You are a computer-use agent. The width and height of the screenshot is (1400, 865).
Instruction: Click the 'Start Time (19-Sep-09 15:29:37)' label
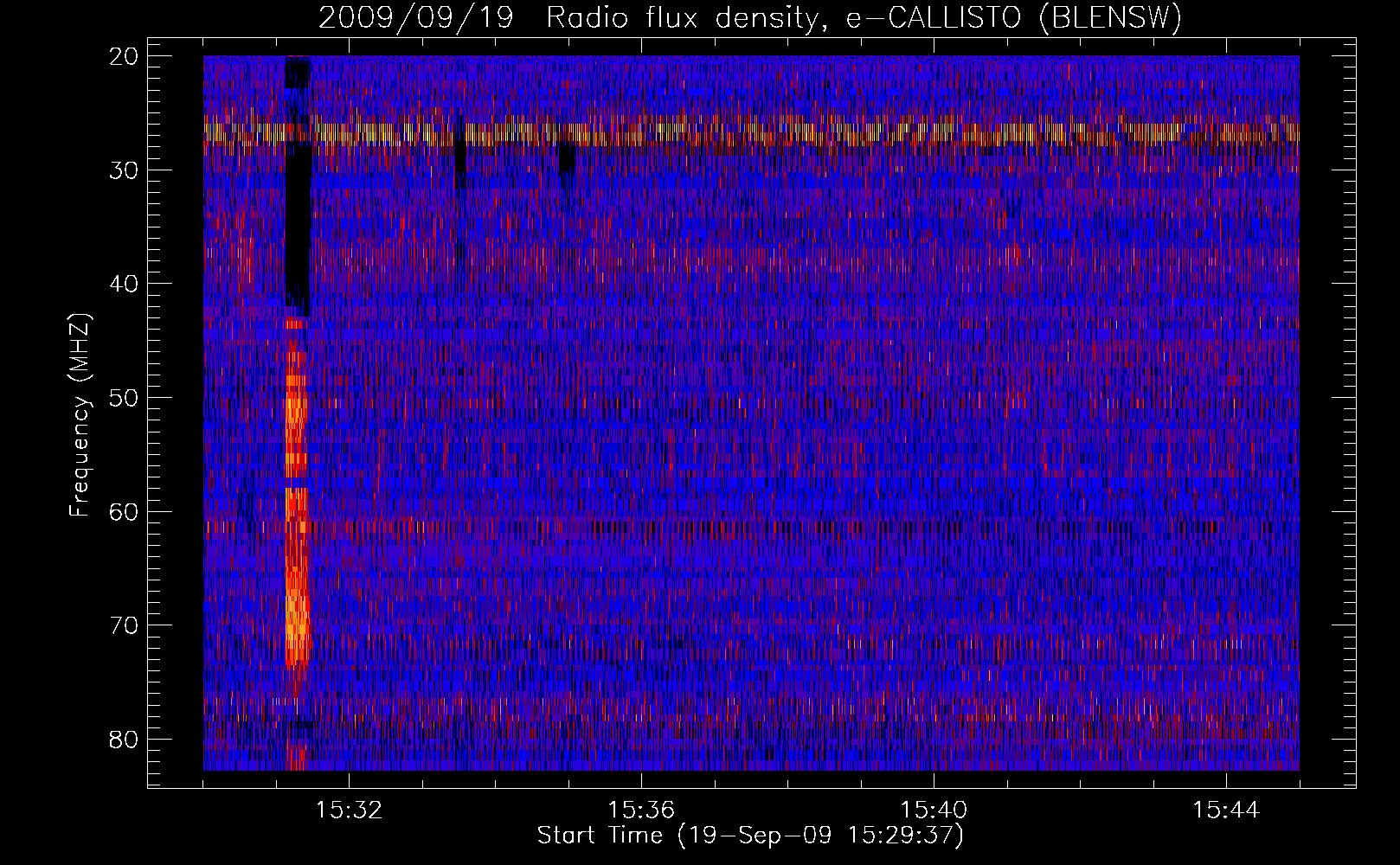(750, 836)
